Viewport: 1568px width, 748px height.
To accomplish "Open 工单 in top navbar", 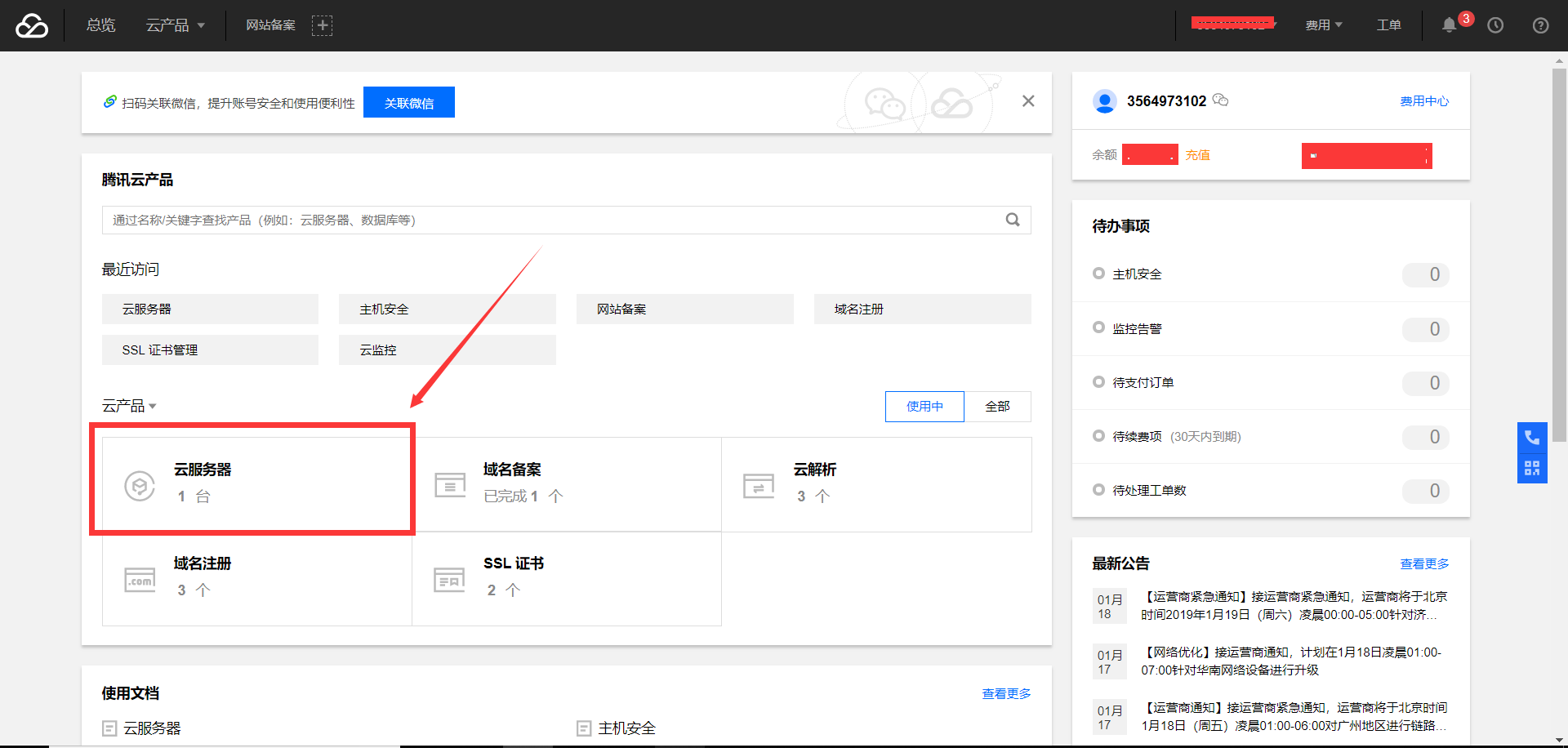I will 1389,25.
